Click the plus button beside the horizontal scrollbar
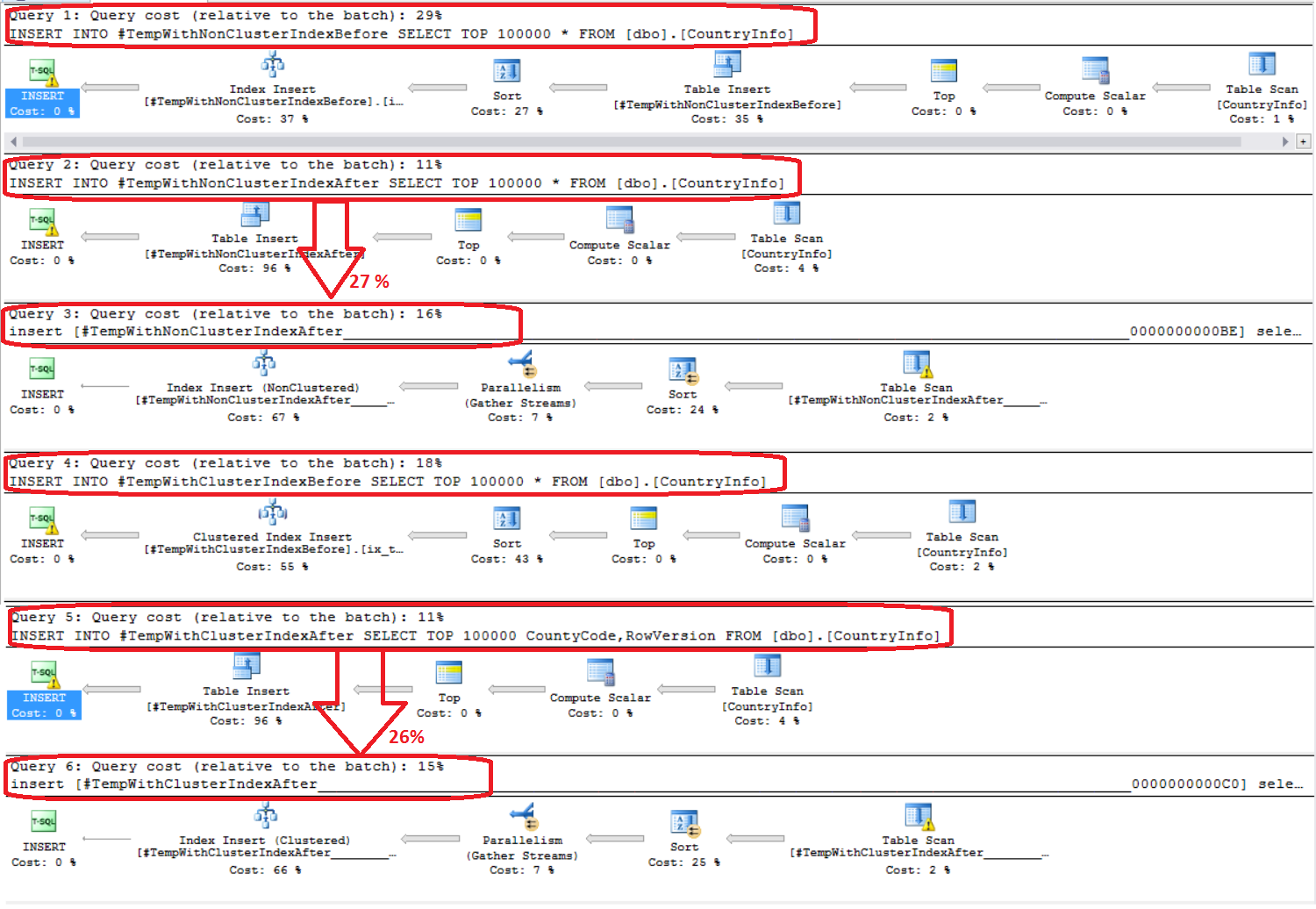This screenshot has width=1316, height=909. point(1304,141)
